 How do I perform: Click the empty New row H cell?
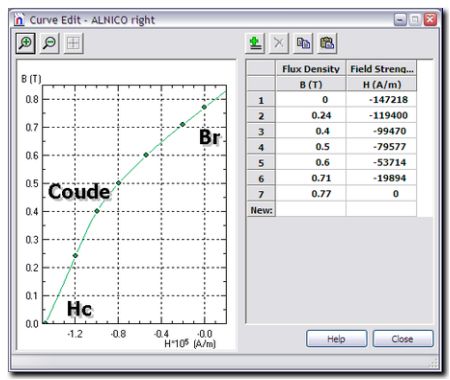(x=381, y=210)
